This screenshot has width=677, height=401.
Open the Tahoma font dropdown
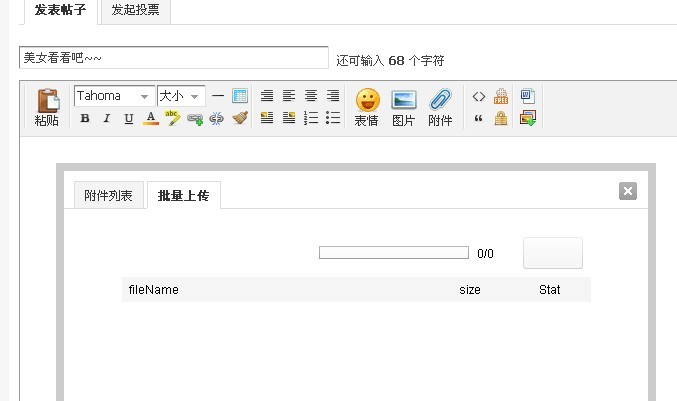point(114,96)
